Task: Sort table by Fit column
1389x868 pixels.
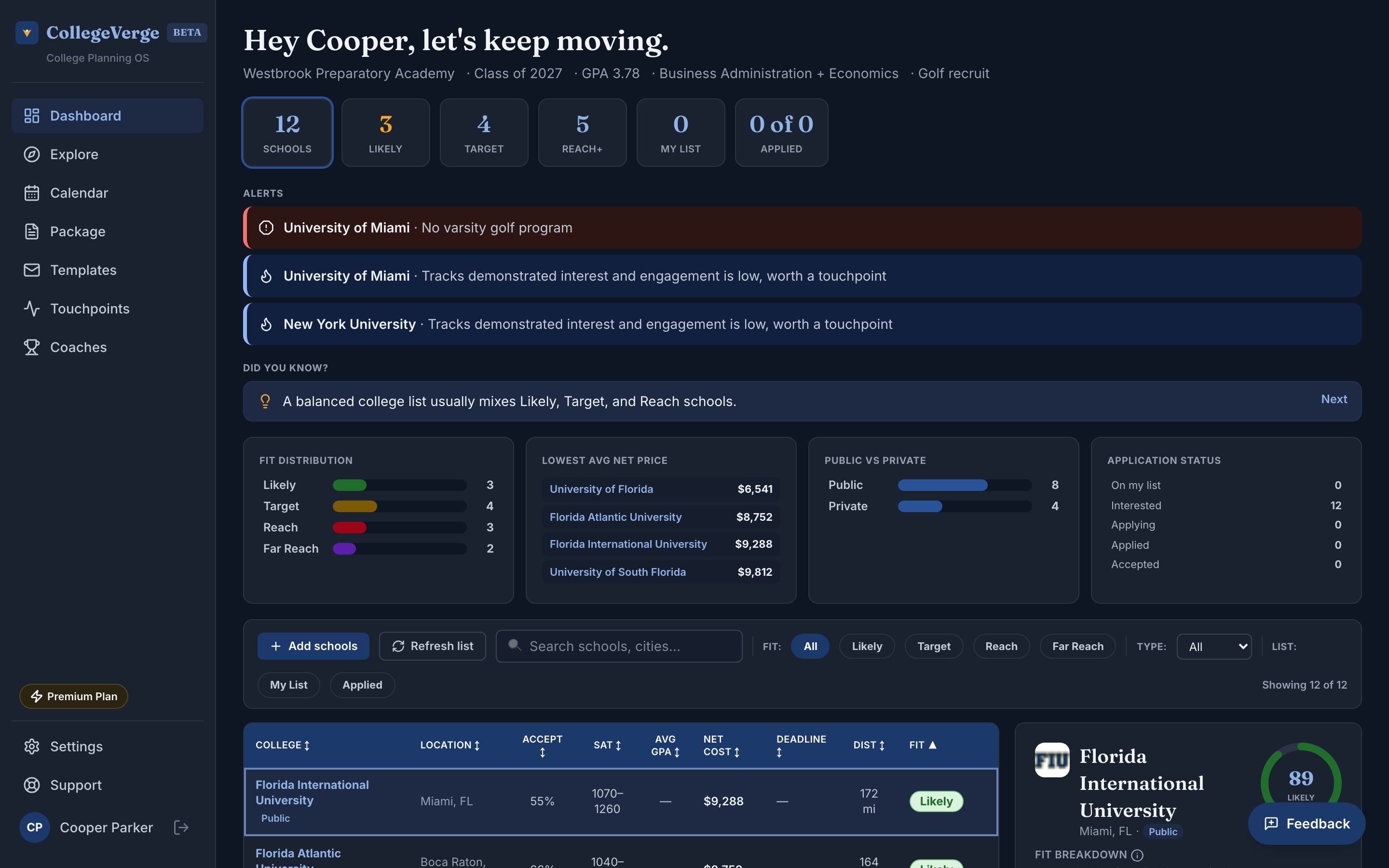Action: point(923,745)
